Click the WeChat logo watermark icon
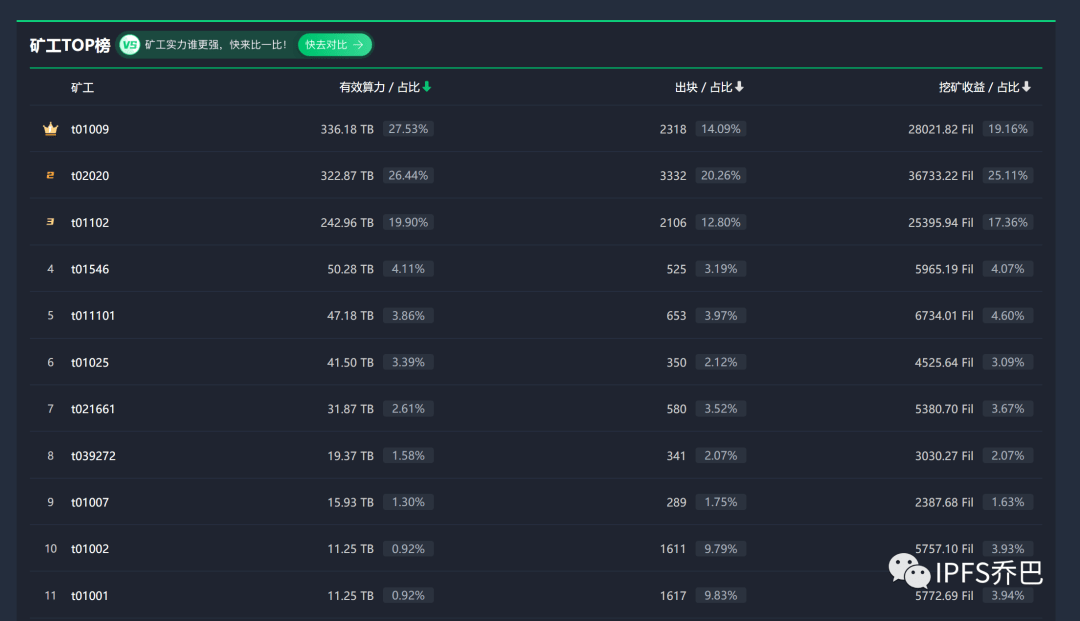Viewport: 1080px width, 621px height. (909, 571)
